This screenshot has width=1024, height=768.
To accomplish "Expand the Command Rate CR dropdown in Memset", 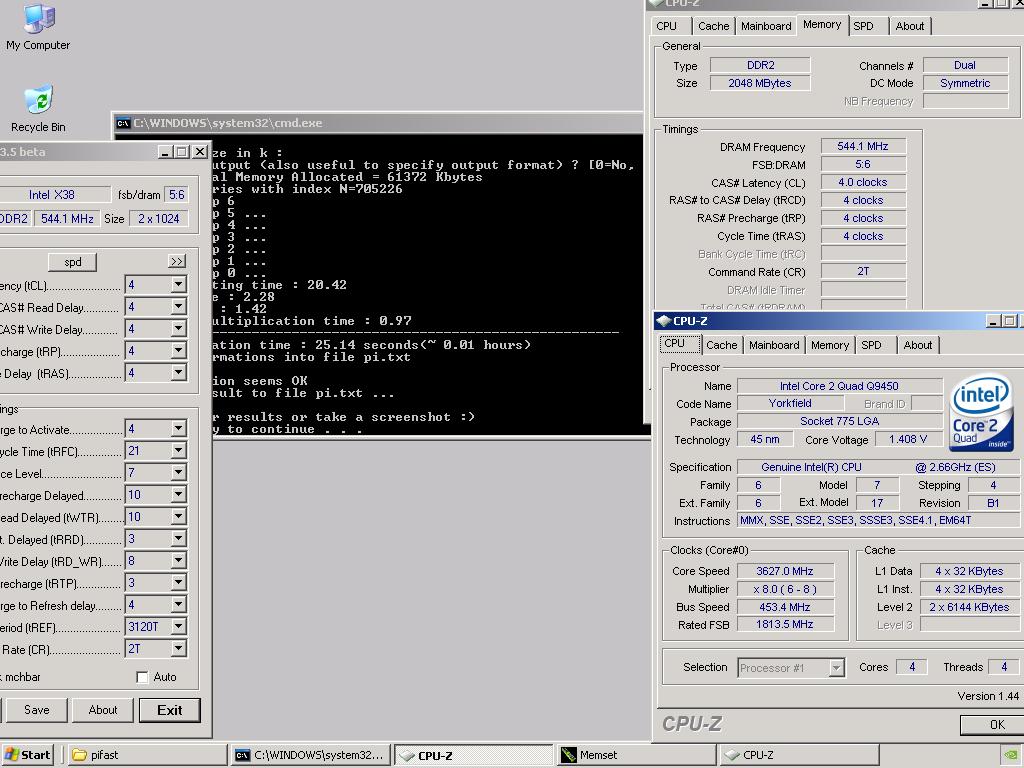I will tap(178, 648).
